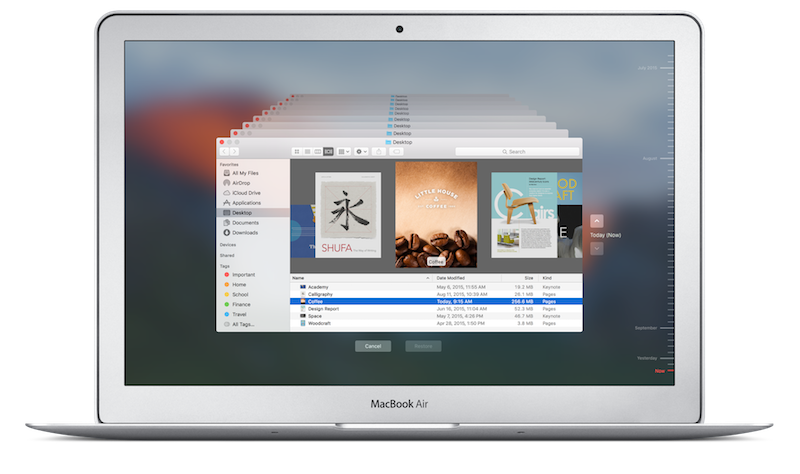Open the gear Action menu
The image size is (800, 474).
361,152
